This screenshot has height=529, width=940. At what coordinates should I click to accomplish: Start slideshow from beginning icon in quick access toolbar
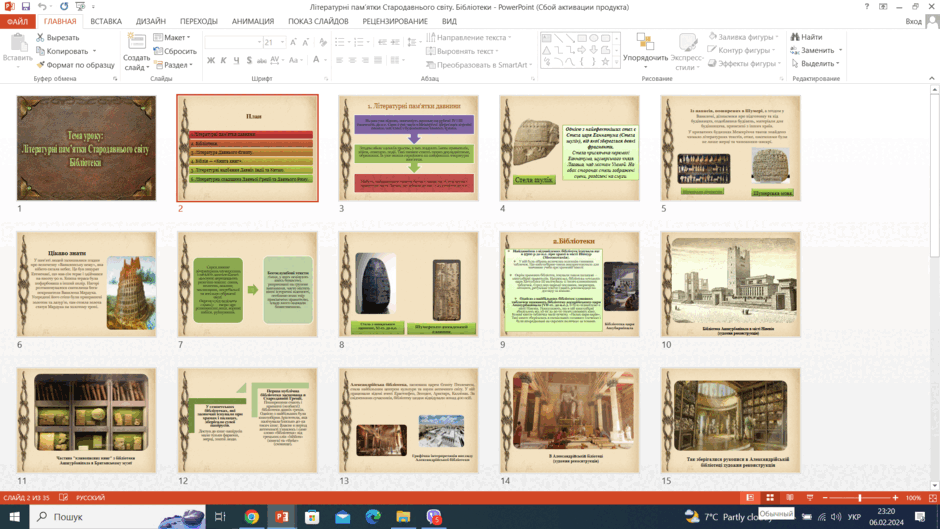(80, 7)
